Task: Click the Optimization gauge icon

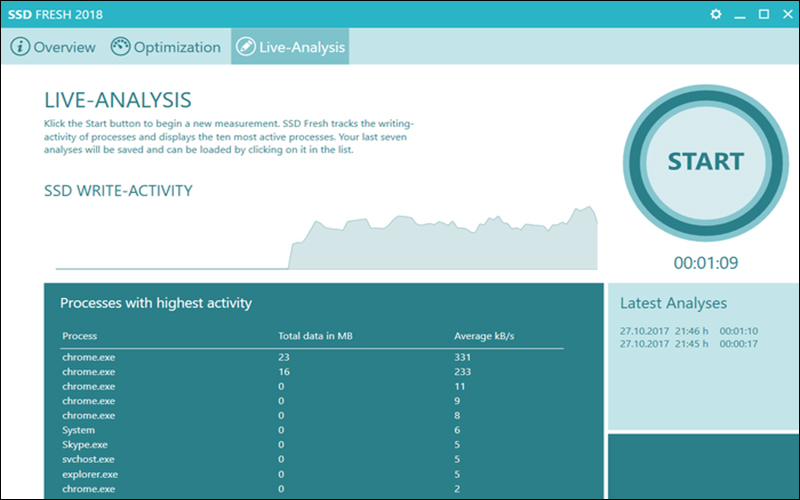Action: [x=120, y=47]
